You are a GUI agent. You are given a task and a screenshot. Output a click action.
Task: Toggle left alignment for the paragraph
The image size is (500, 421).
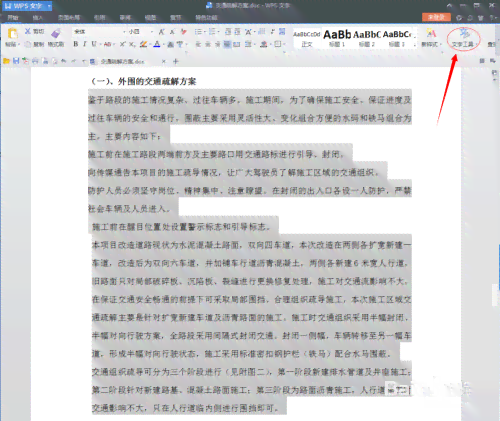[x=198, y=44]
